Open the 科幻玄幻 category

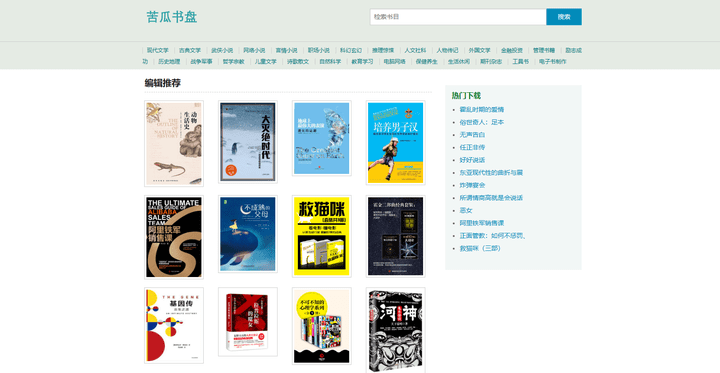coord(351,51)
